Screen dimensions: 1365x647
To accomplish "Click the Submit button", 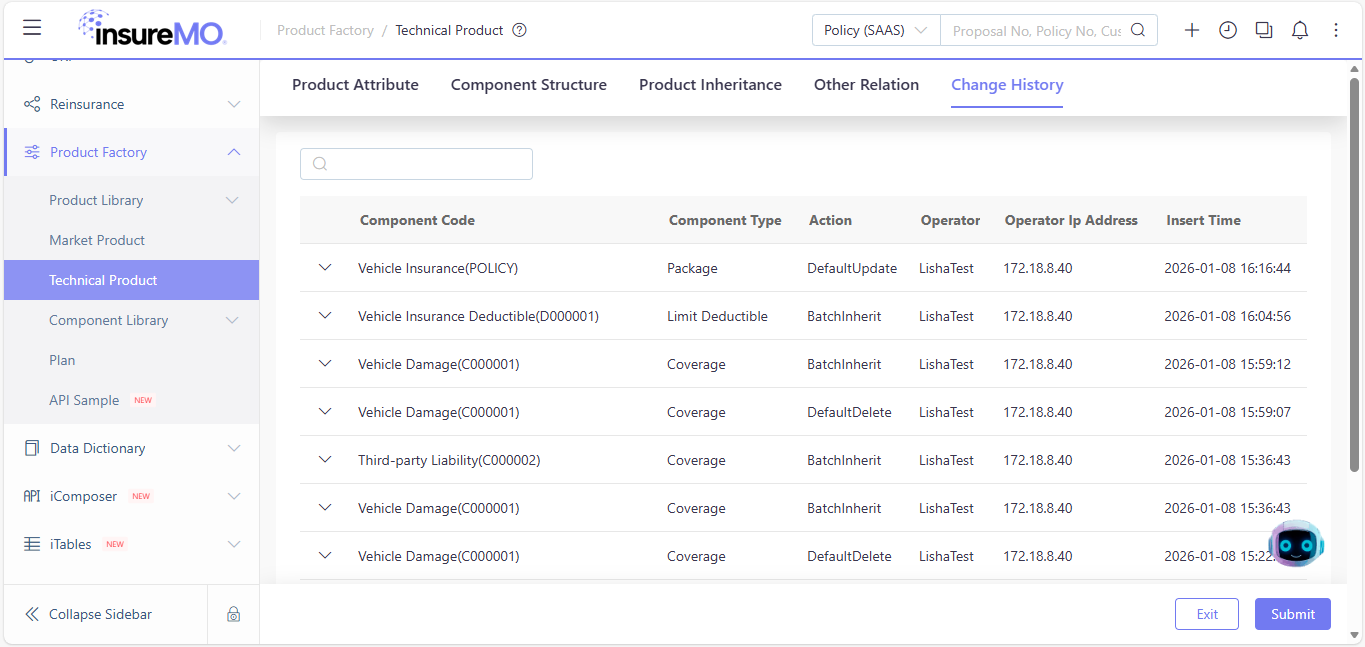I will point(1293,614).
